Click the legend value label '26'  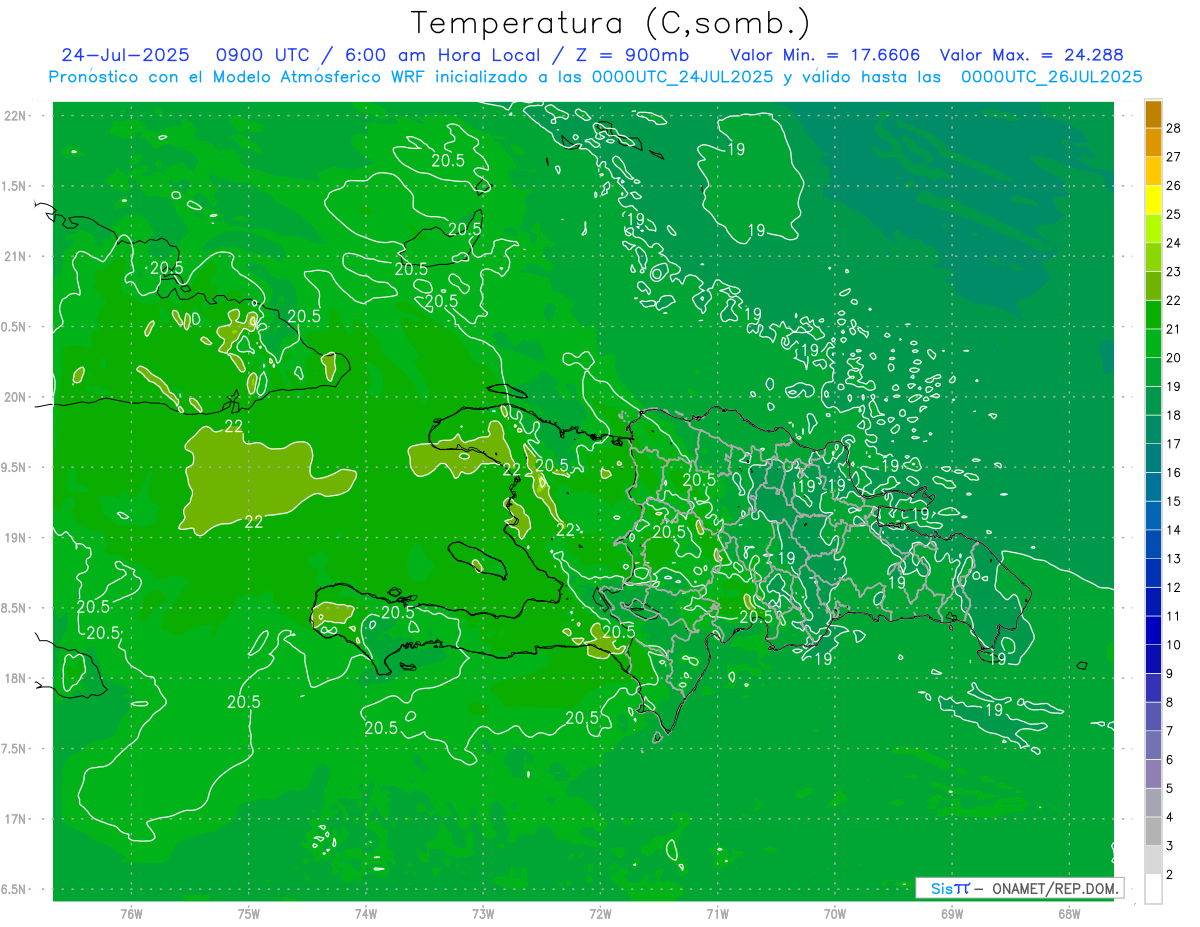coord(1174,185)
